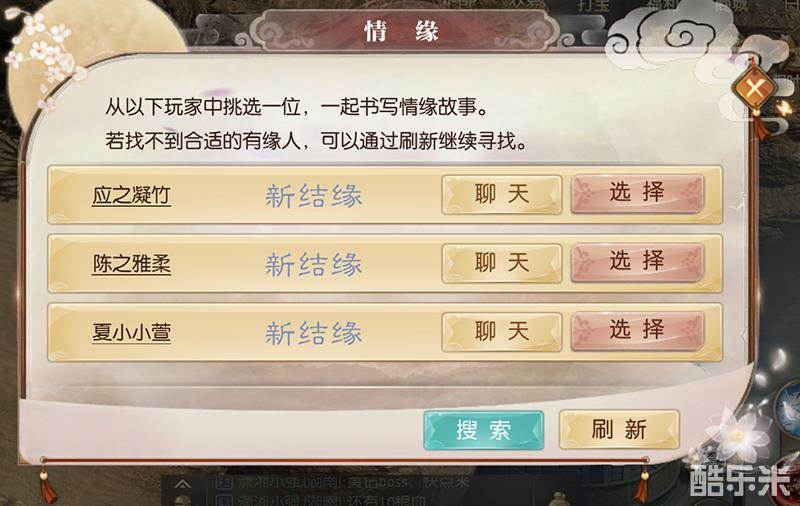Click the 夏小小萱 player name link
Image resolution: width=800 pixels, height=506 pixels.
click(x=131, y=333)
